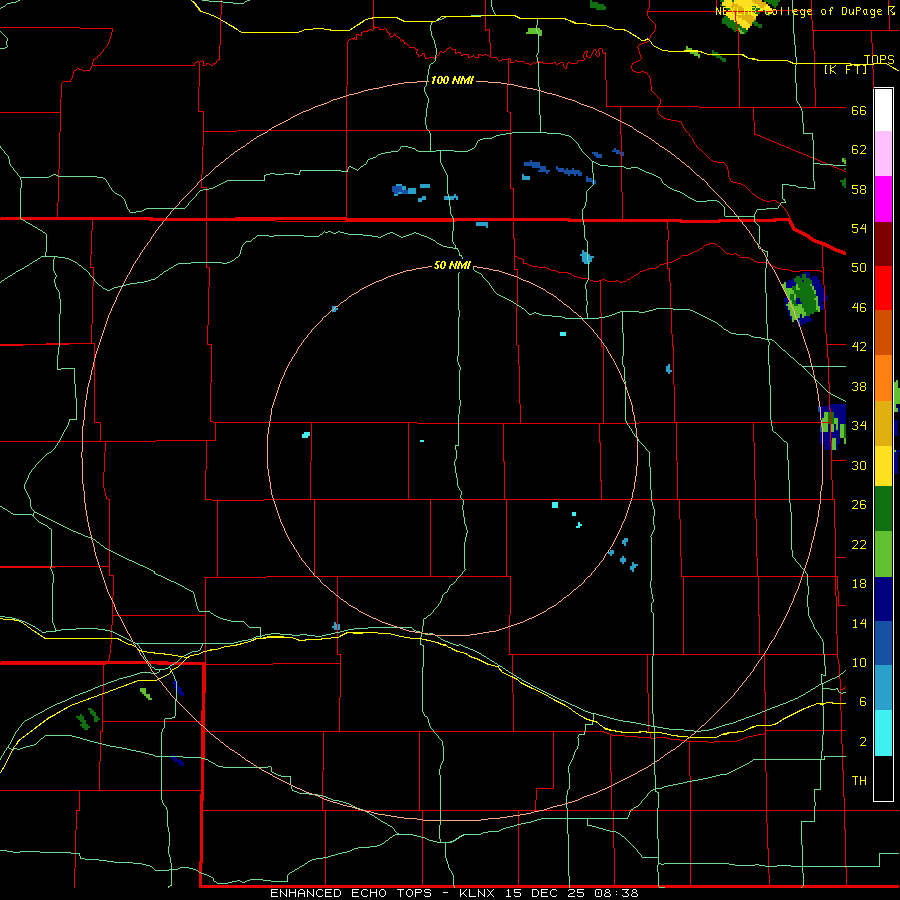Click the '100 NMI' range ring label
This screenshot has width=900, height=900.
(452, 80)
